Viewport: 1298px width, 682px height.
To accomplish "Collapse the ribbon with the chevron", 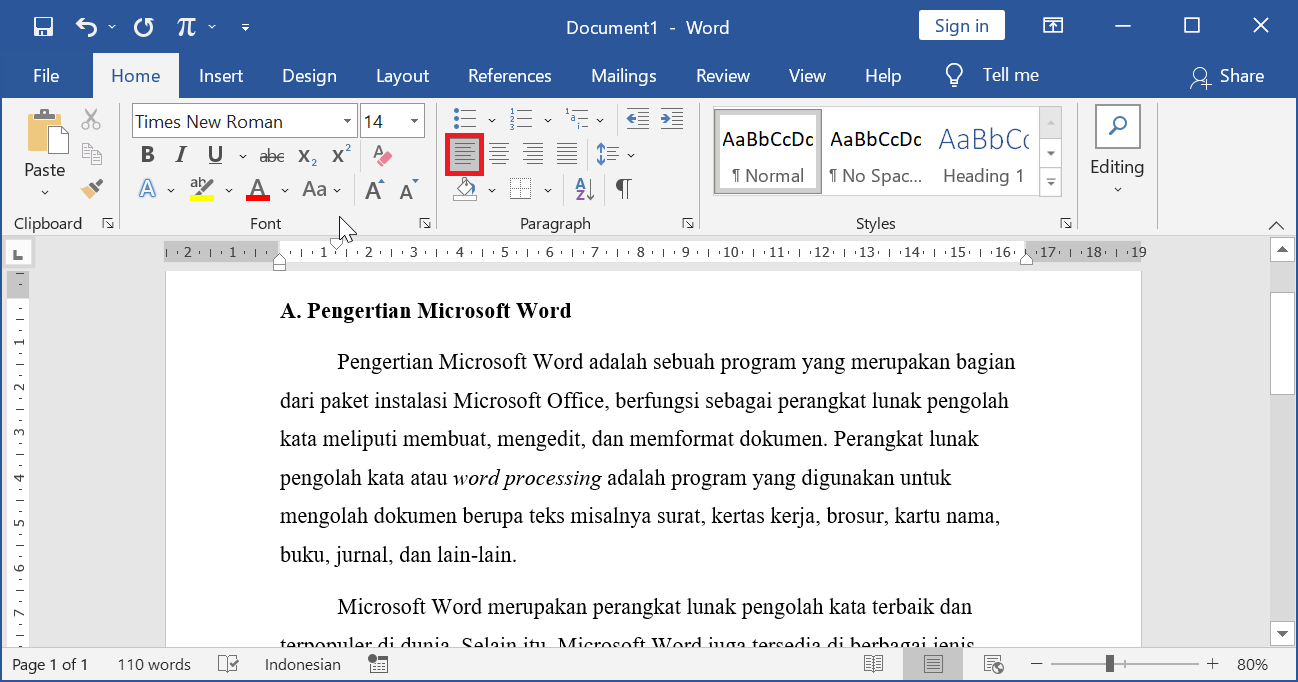I will [x=1276, y=225].
